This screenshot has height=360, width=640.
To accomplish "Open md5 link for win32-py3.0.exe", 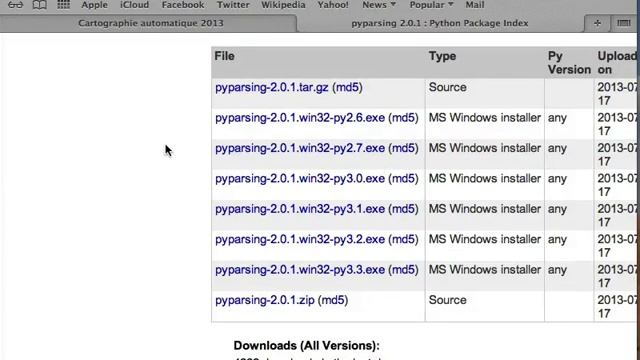I will [x=403, y=179].
